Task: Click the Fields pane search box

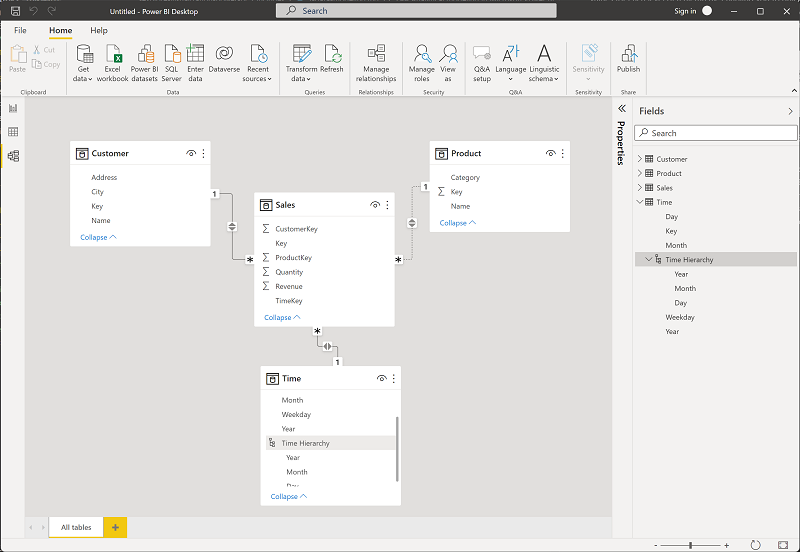Action: coord(715,133)
